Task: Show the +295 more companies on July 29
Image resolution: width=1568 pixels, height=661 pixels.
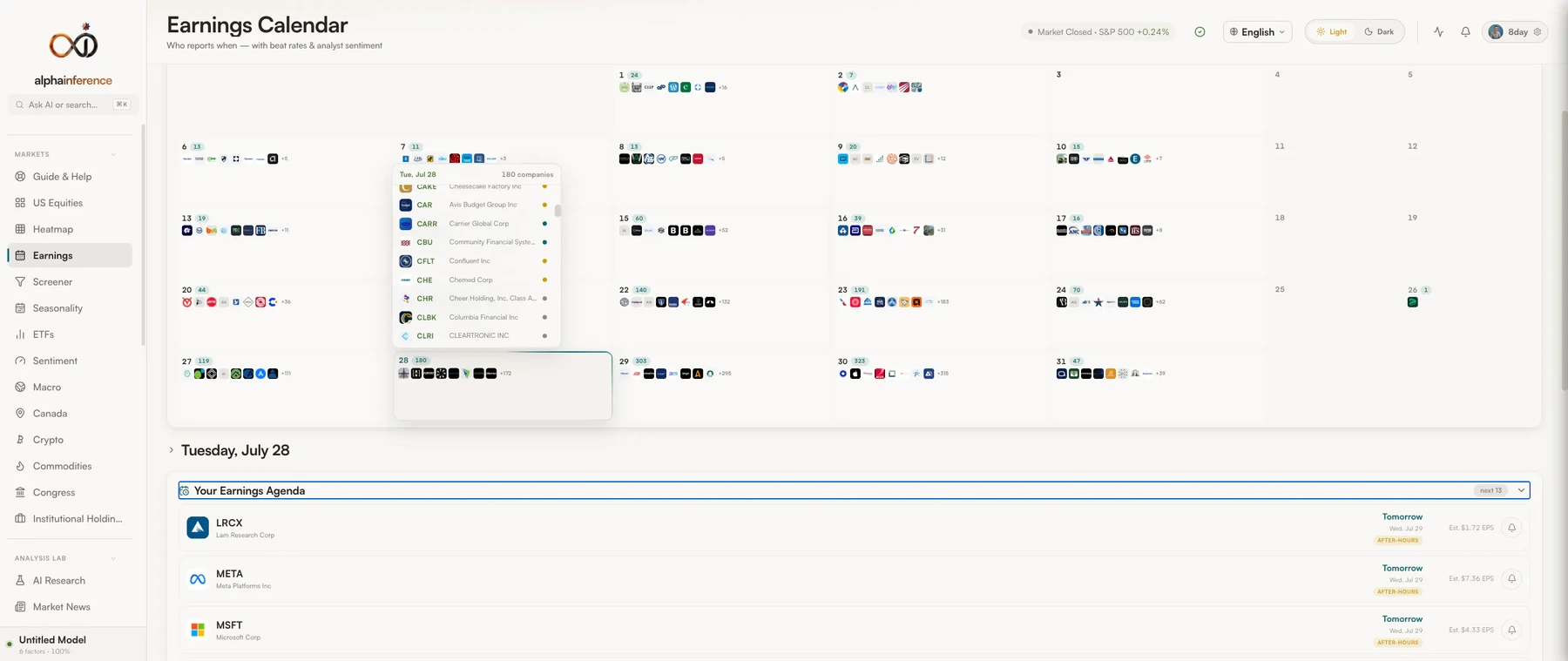Action: (x=725, y=374)
